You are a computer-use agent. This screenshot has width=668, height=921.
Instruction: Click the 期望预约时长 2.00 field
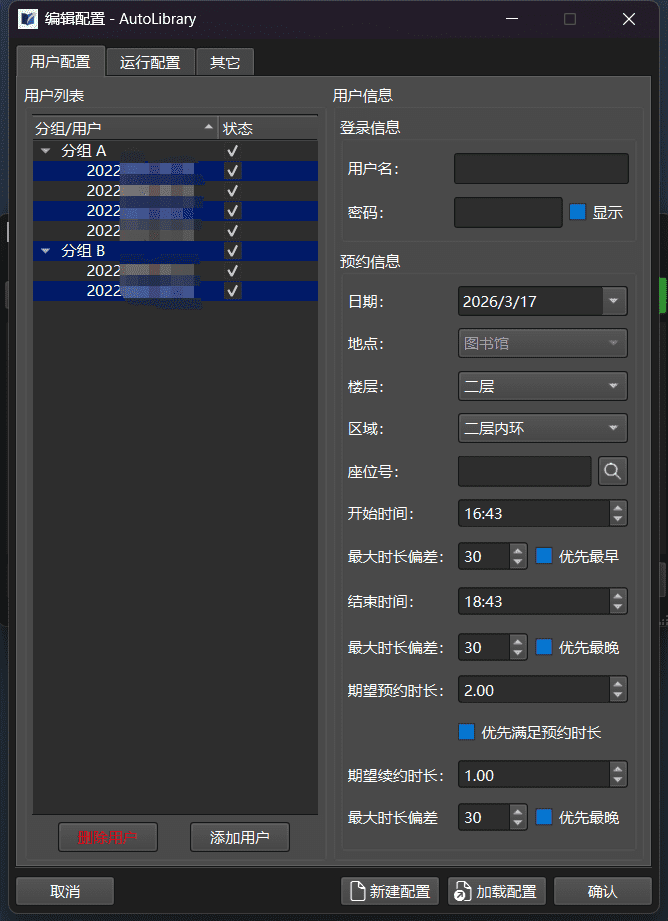pos(533,690)
